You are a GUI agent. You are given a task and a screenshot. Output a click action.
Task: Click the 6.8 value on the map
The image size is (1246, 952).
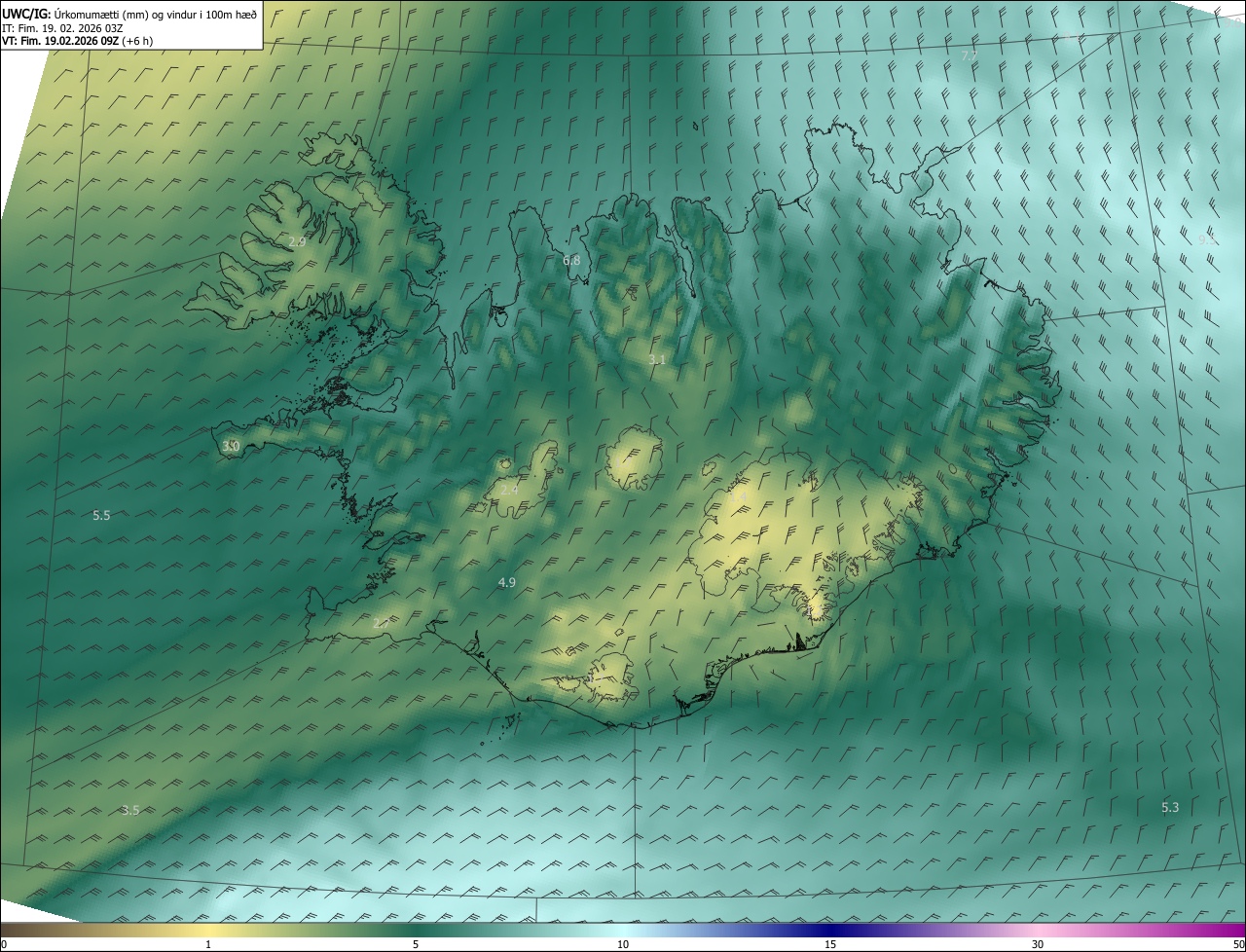click(571, 260)
